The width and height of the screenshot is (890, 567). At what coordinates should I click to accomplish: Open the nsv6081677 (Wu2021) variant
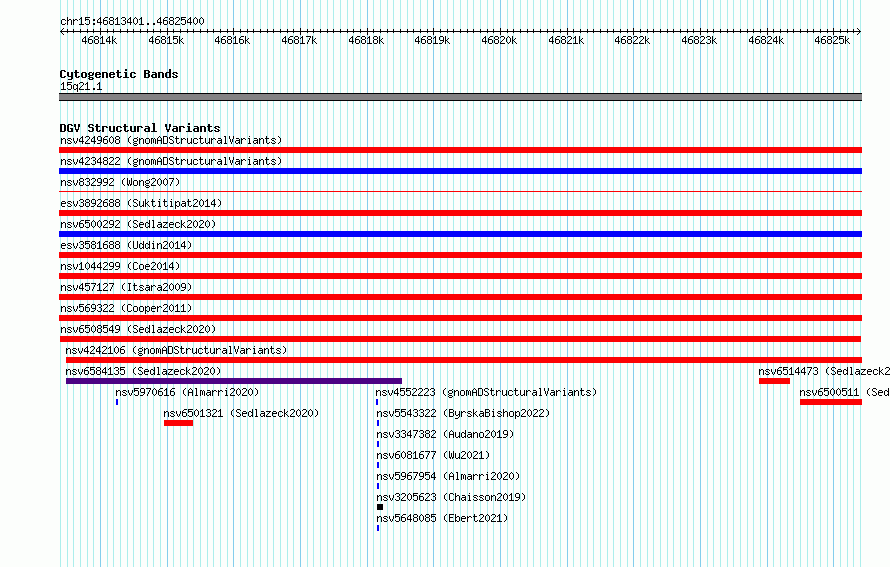433,455
